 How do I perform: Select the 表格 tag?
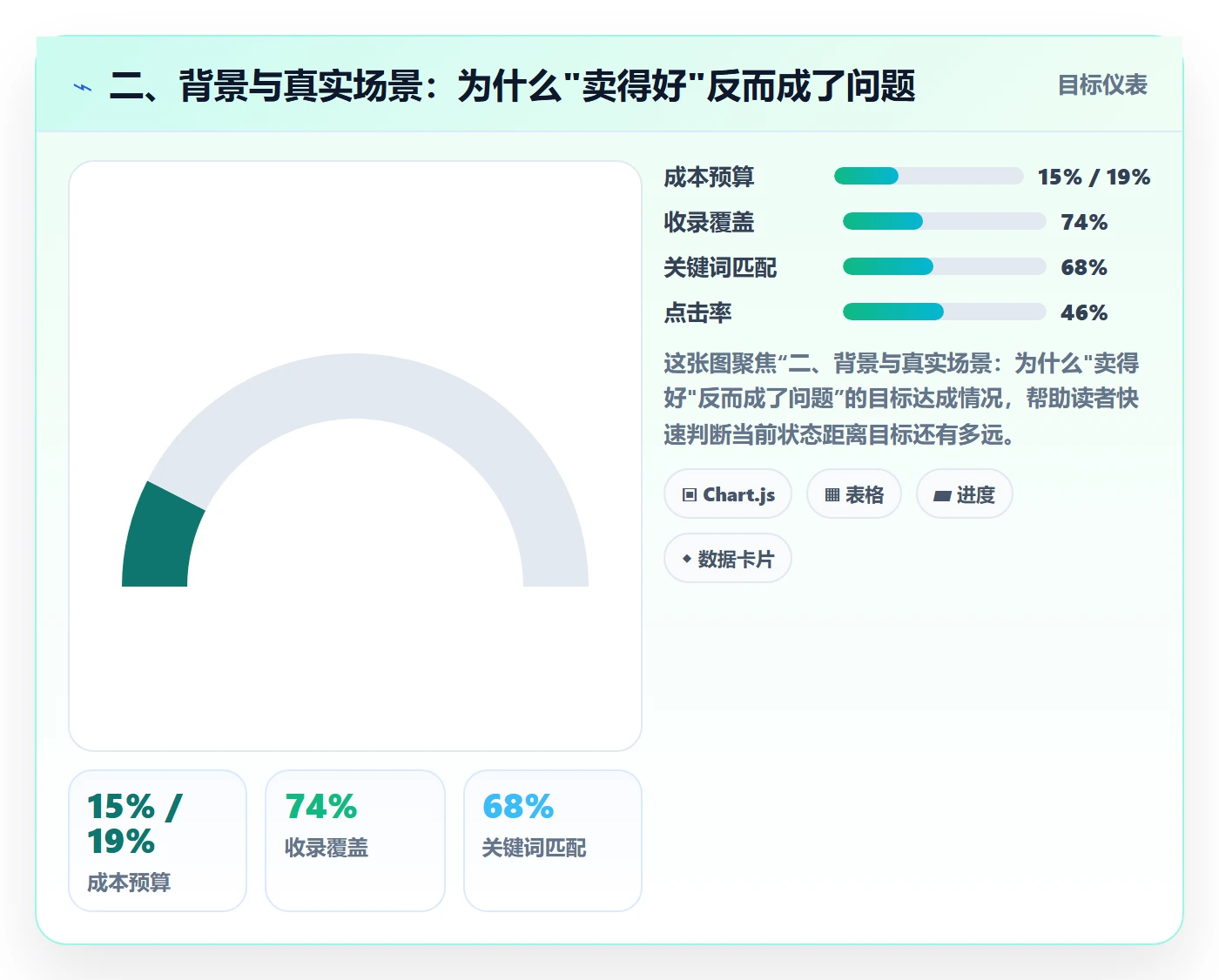tap(854, 494)
